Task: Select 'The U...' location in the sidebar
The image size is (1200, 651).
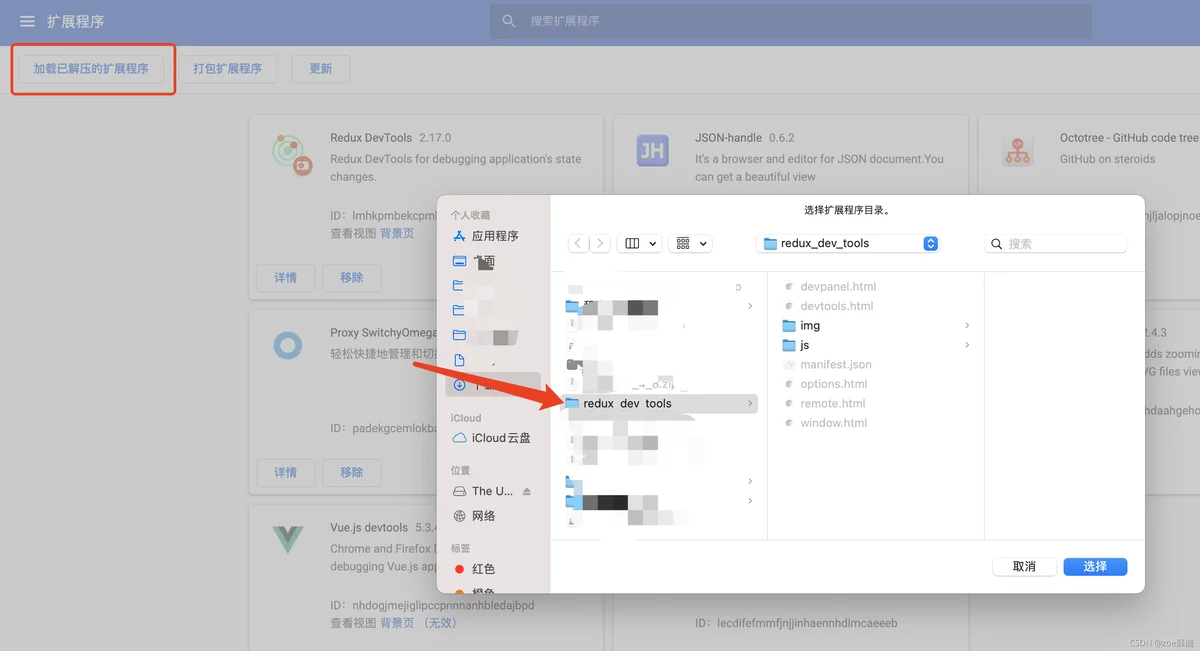Action: pos(485,491)
